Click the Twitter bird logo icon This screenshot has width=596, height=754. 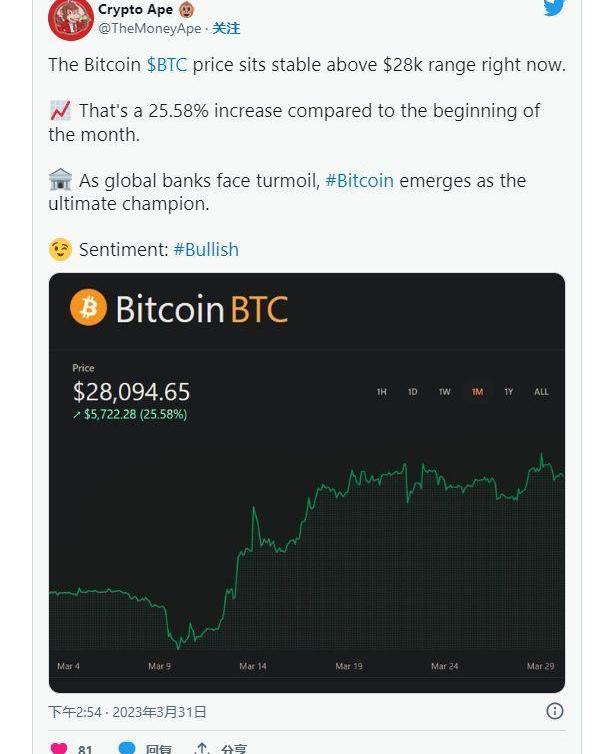554,8
